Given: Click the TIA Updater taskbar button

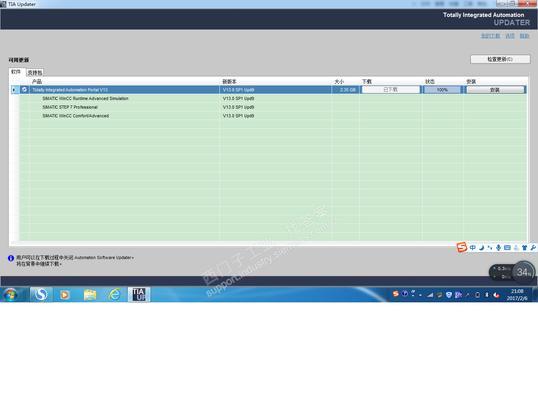Looking at the screenshot, I should 139,294.
